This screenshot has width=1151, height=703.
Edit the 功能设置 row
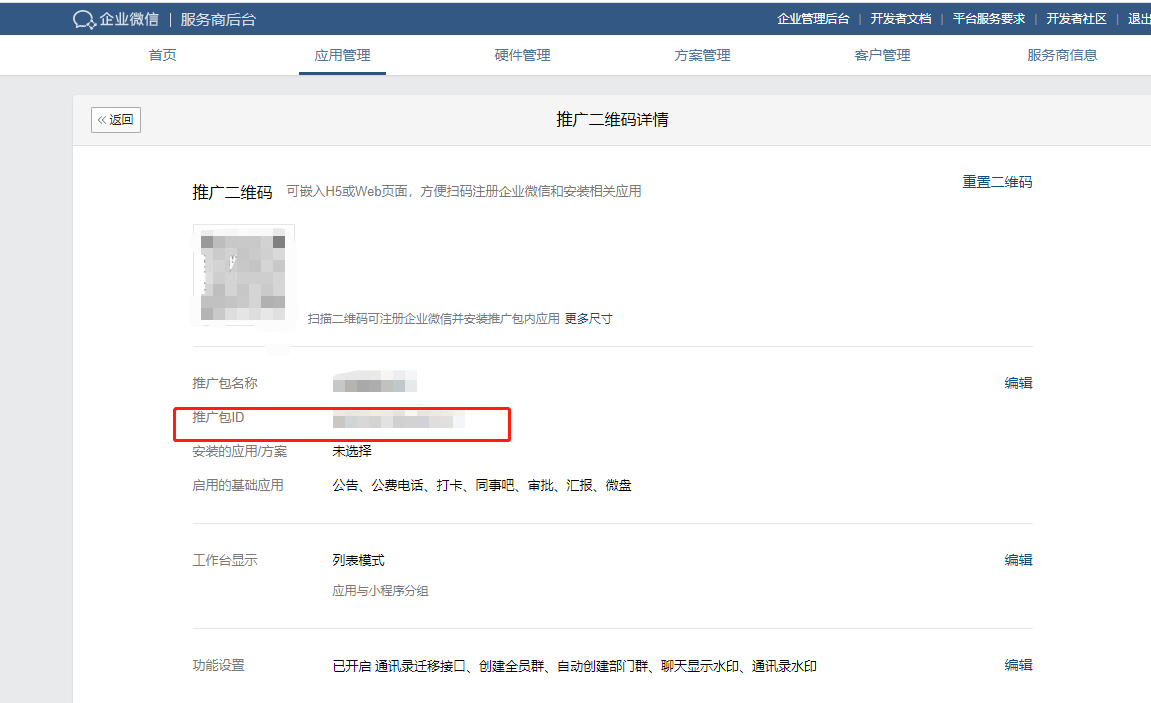click(1018, 665)
